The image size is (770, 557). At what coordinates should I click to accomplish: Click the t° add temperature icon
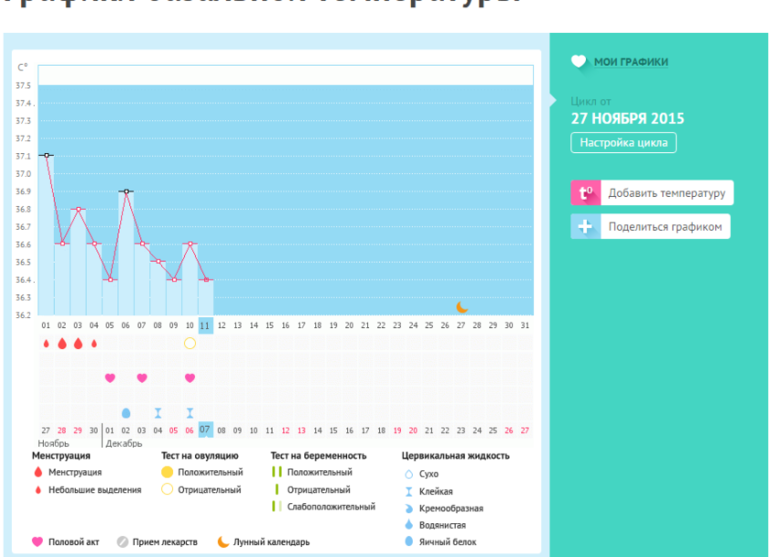[586, 193]
